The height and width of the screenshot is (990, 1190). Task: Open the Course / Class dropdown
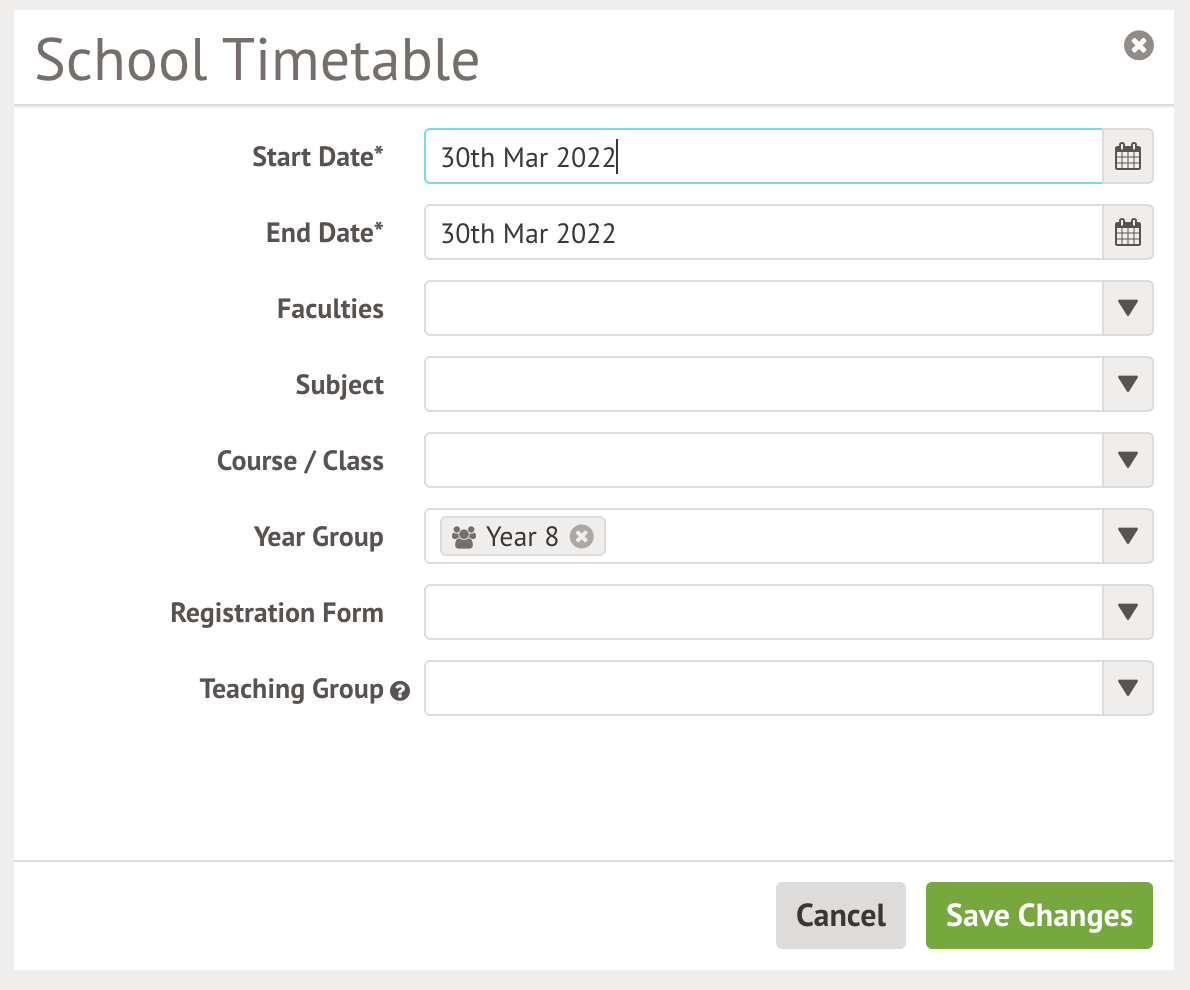(1128, 460)
